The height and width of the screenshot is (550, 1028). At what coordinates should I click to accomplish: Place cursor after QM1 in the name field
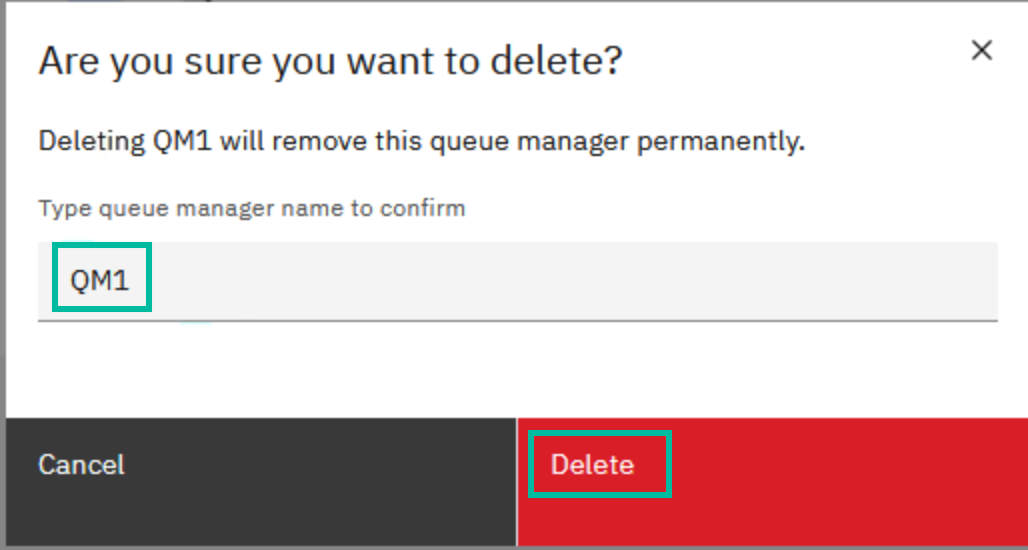tap(133, 281)
